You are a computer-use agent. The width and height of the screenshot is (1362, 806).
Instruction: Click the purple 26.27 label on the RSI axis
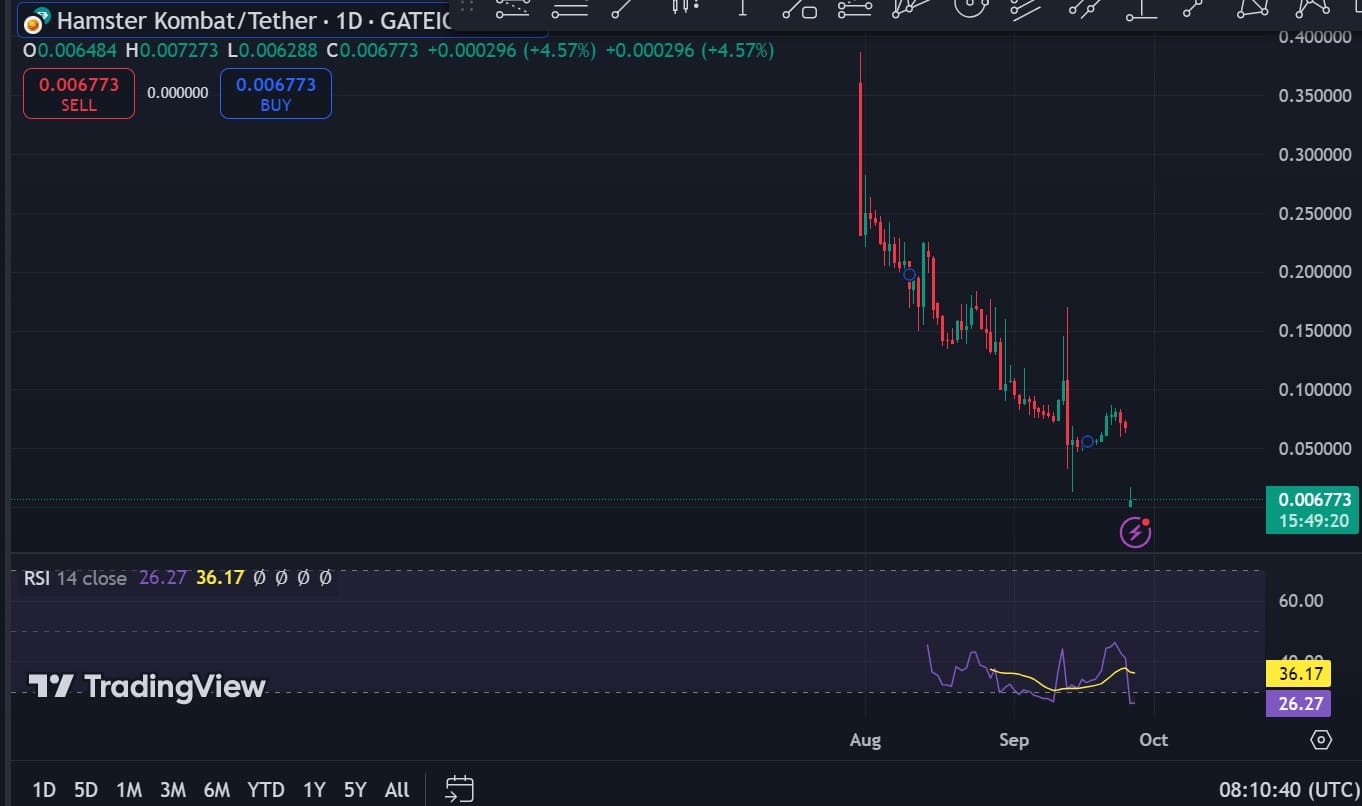tap(1298, 704)
